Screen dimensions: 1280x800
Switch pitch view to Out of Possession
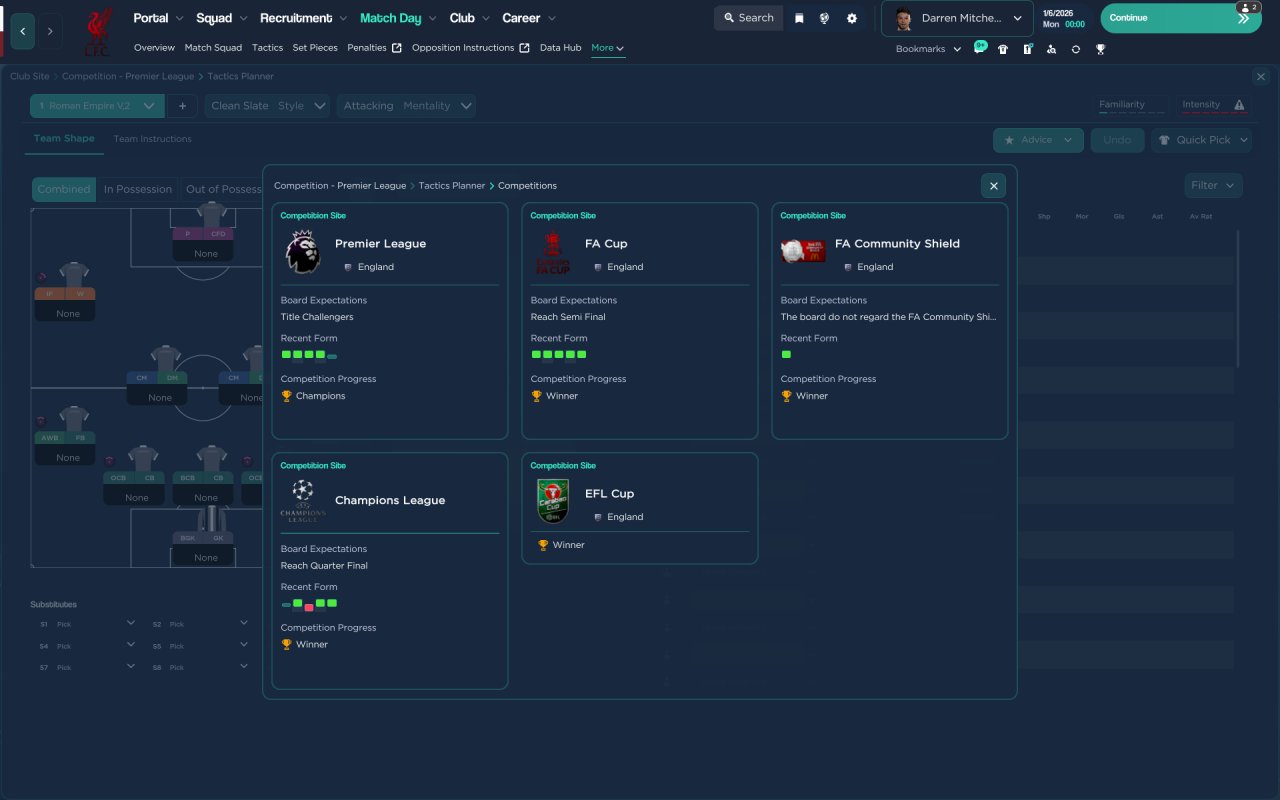pos(221,189)
